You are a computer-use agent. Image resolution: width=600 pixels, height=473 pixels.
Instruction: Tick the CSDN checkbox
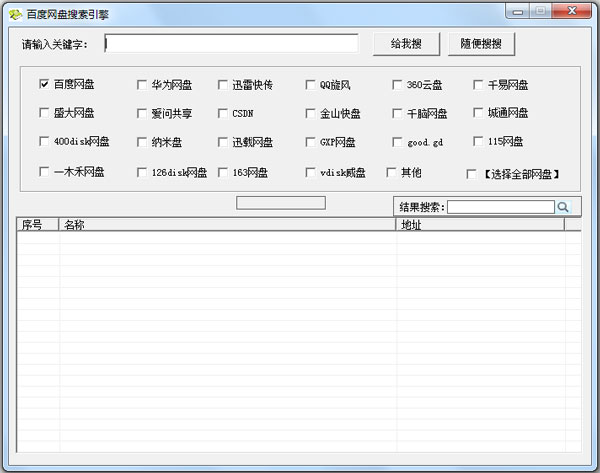tap(223, 114)
